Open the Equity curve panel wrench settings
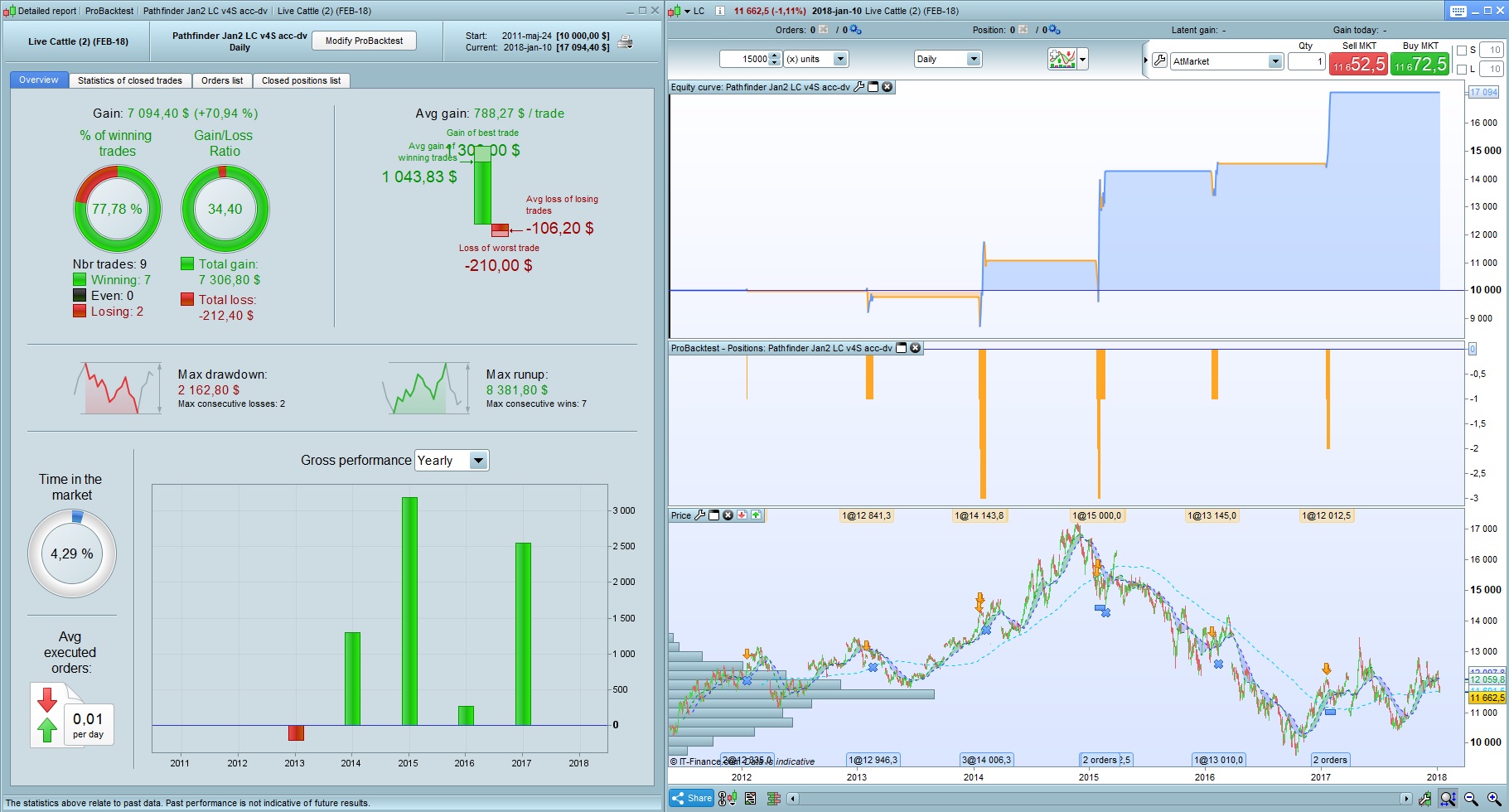1509x812 pixels. [x=859, y=87]
